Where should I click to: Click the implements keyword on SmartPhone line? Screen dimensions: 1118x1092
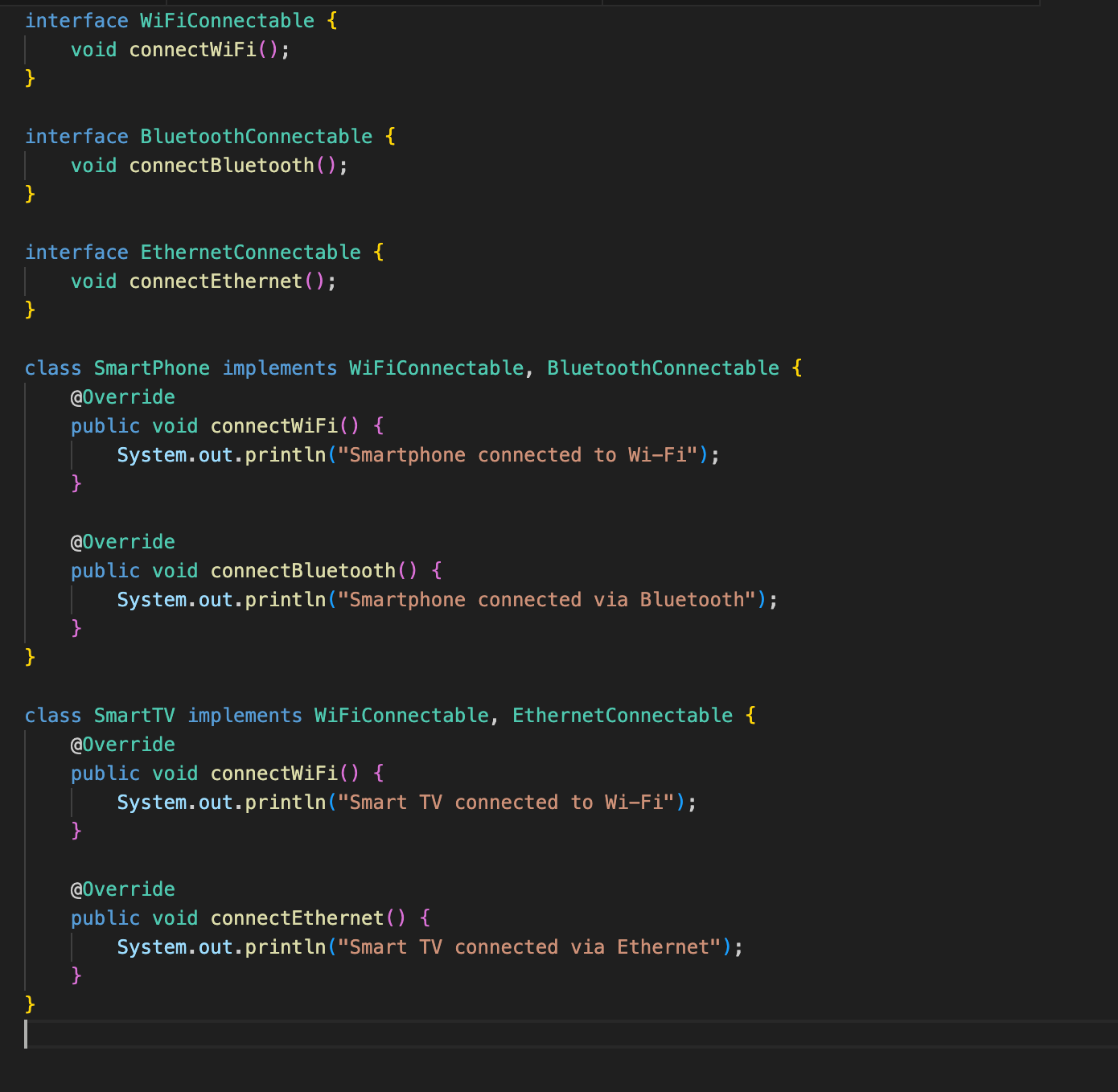[279, 368]
